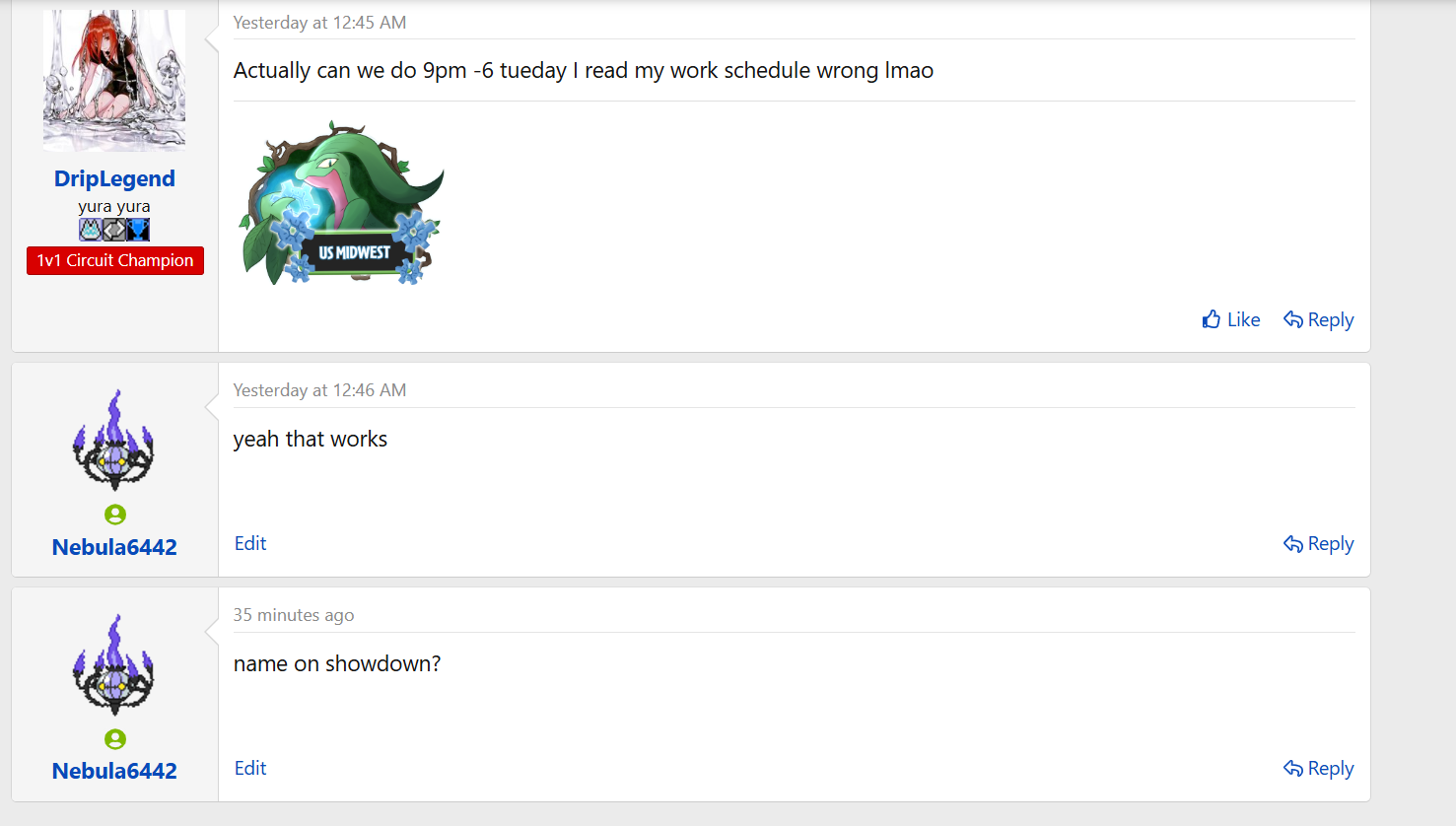The height and width of the screenshot is (826, 1456).
Task: Click the "1v1 Circuit Champion" red banner
Action: point(115,260)
